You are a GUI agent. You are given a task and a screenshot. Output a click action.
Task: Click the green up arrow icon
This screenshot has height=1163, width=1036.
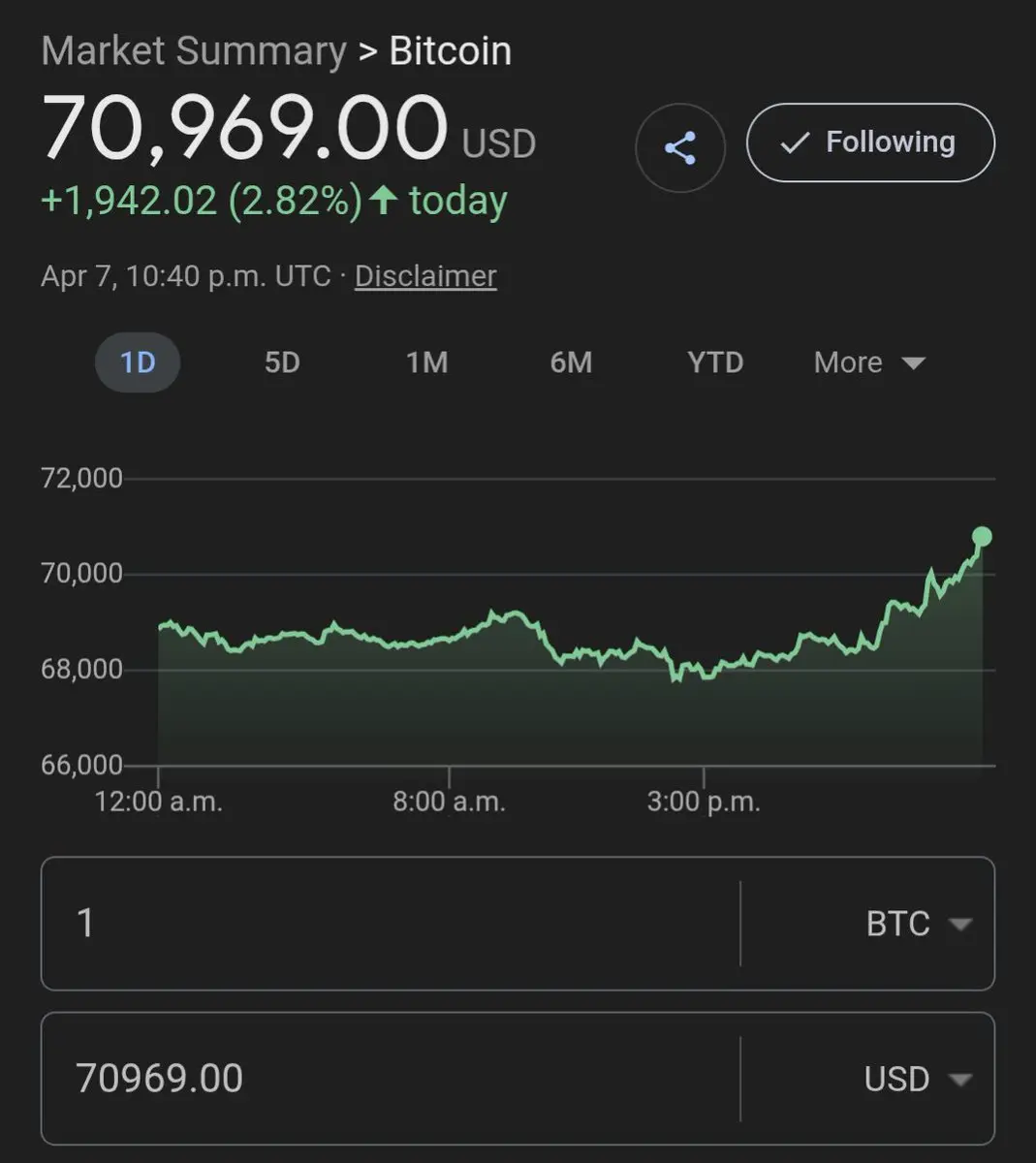[x=384, y=201]
